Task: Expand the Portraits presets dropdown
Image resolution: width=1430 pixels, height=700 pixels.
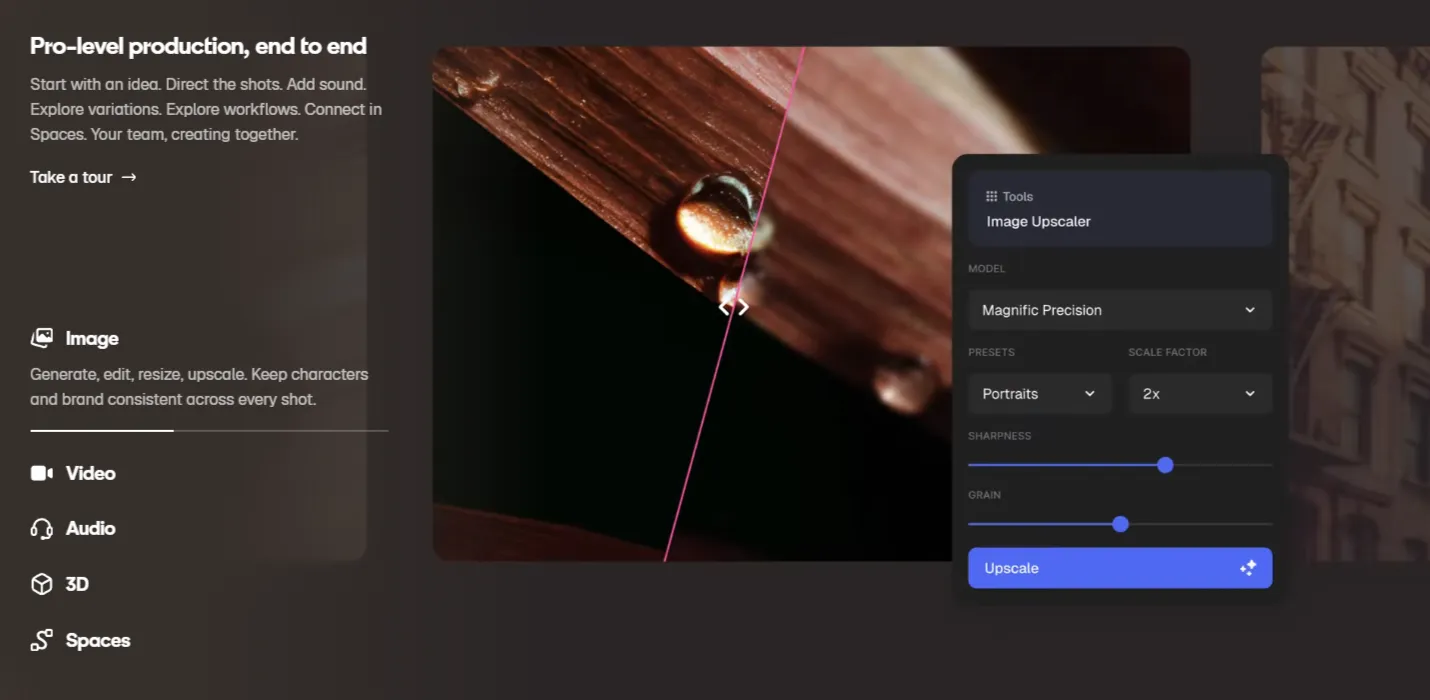Action: coord(1040,394)
